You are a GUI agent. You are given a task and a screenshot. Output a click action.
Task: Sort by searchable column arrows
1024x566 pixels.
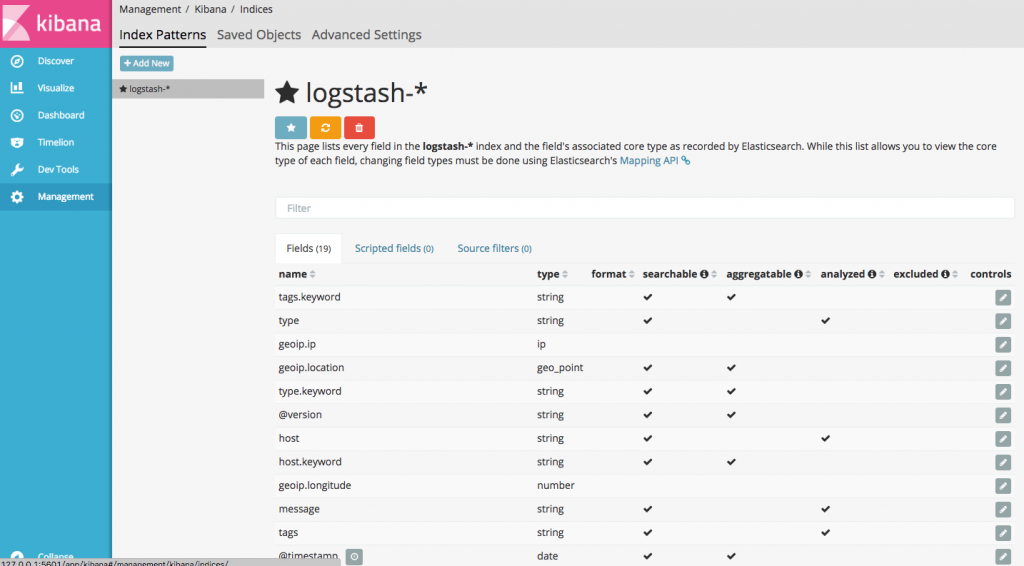[x=714, y=274]
